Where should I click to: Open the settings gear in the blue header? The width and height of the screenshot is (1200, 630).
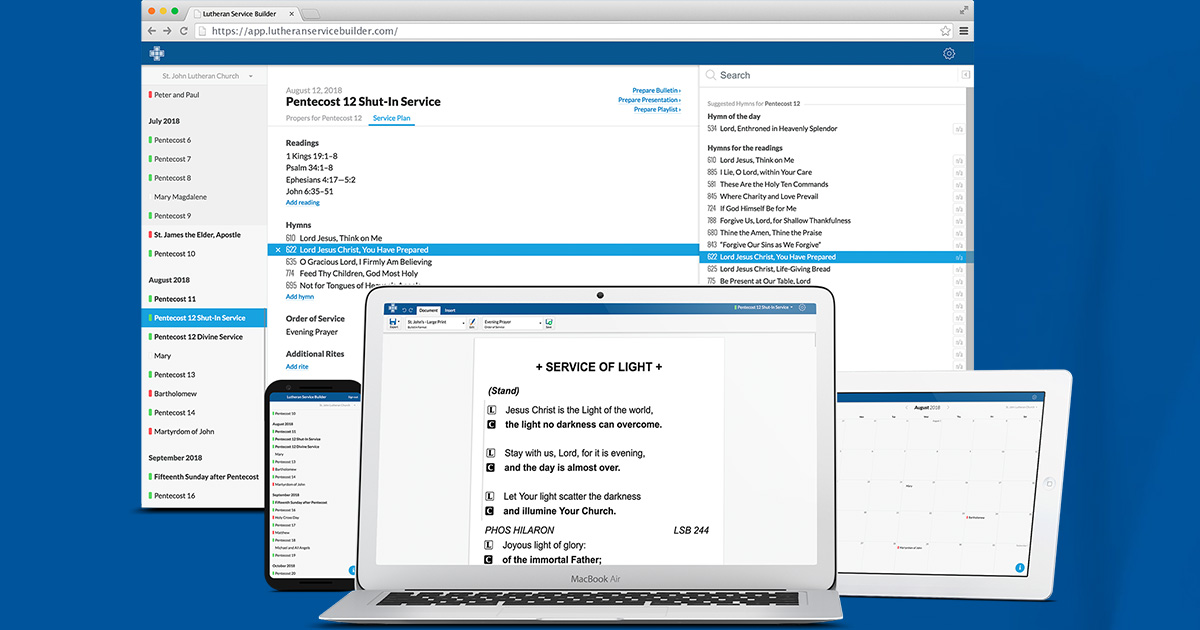[948, 54]
